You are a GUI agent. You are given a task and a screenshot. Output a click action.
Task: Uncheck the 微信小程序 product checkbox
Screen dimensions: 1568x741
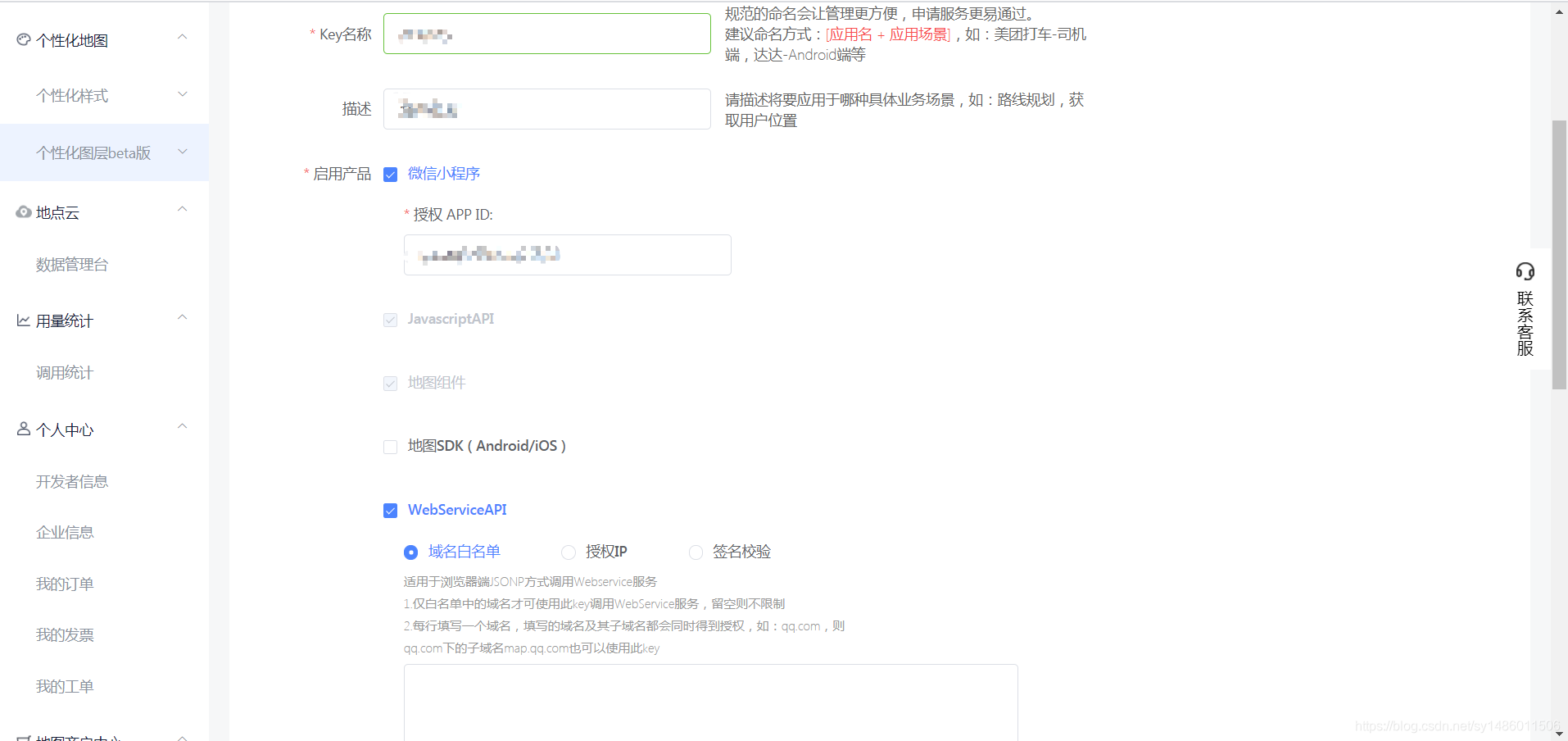coord(390,174)
